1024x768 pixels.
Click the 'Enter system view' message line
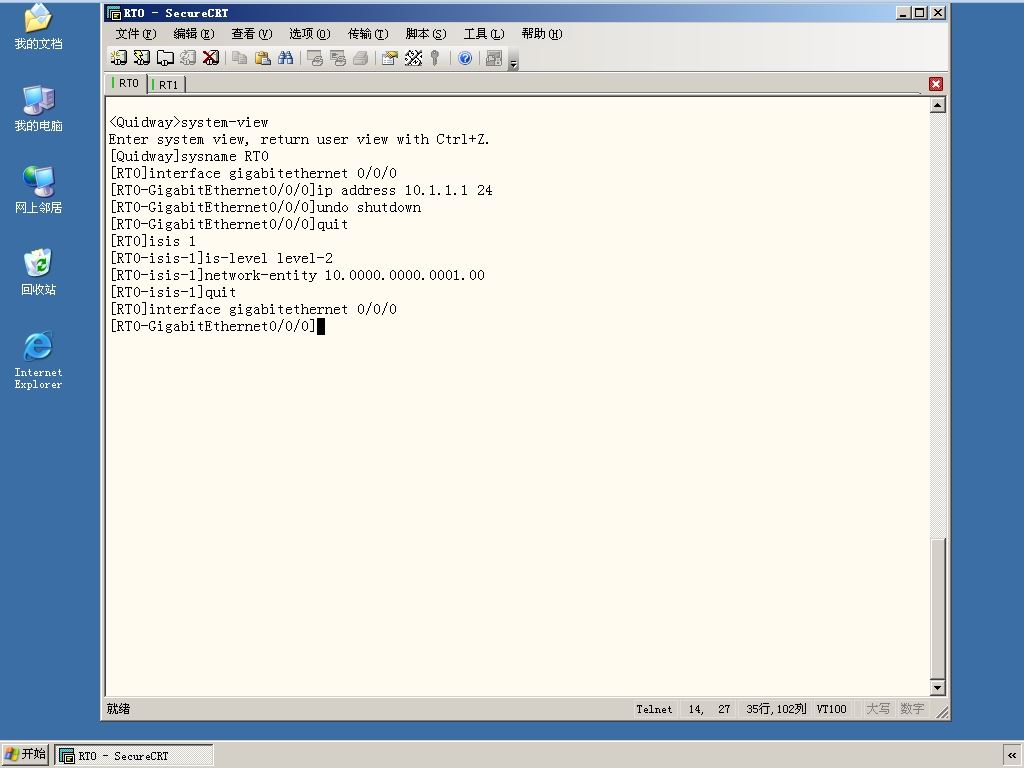tap(299, 140)
